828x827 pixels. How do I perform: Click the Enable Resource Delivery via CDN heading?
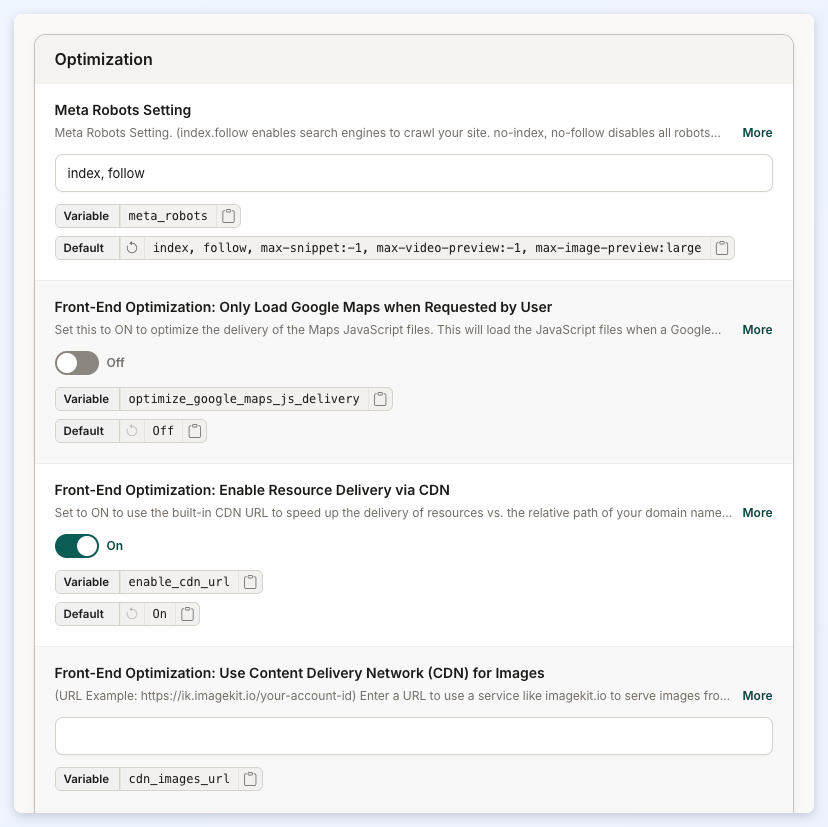[252, 490]
